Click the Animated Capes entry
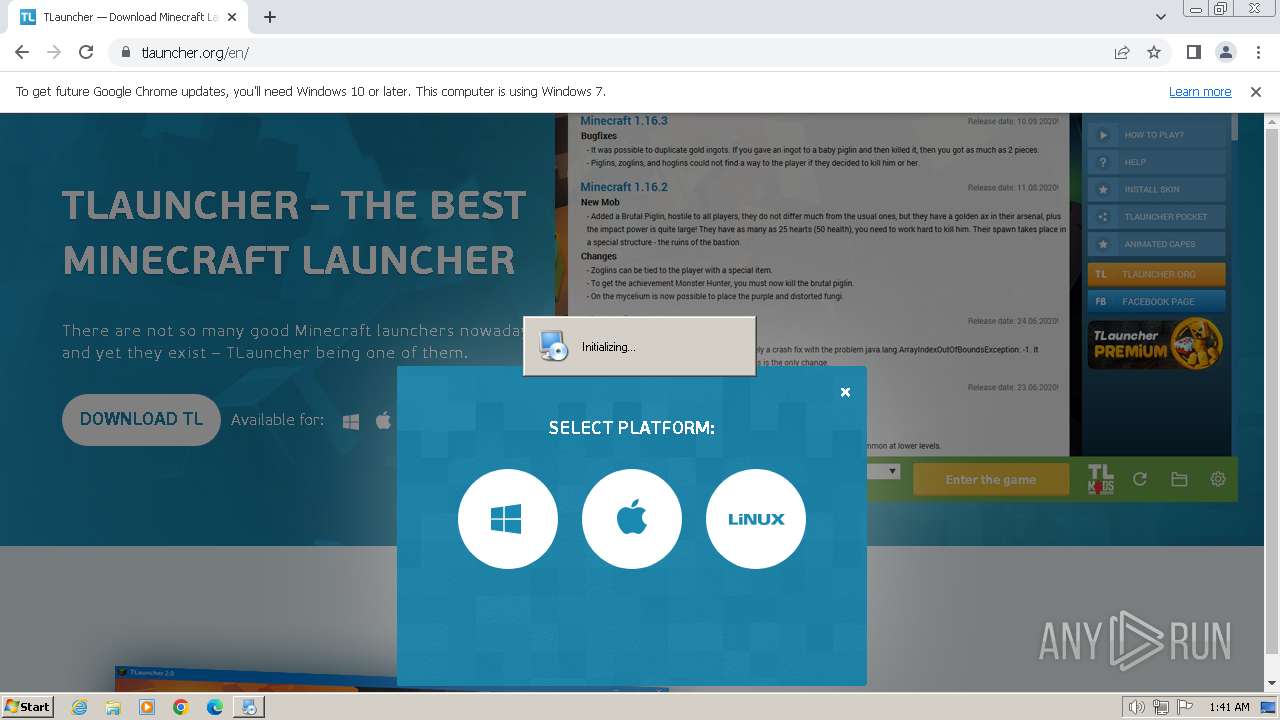1280x720 pixels. 1156,244
